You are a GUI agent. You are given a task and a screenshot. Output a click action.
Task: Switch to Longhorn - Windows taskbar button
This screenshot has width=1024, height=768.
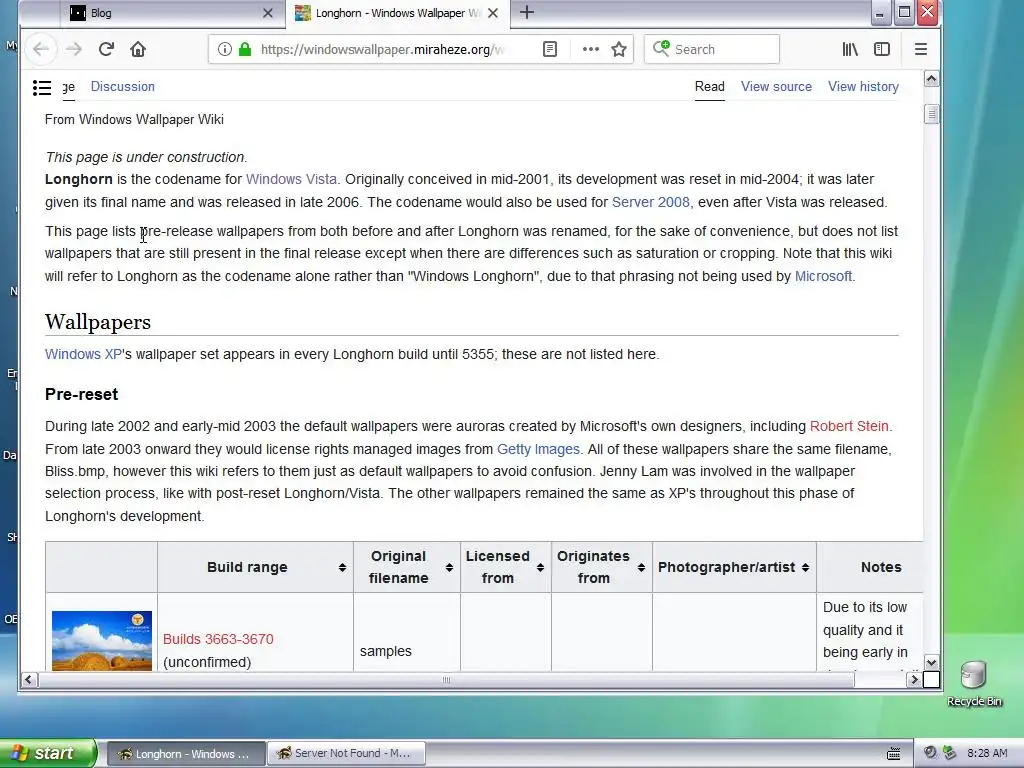186,754
